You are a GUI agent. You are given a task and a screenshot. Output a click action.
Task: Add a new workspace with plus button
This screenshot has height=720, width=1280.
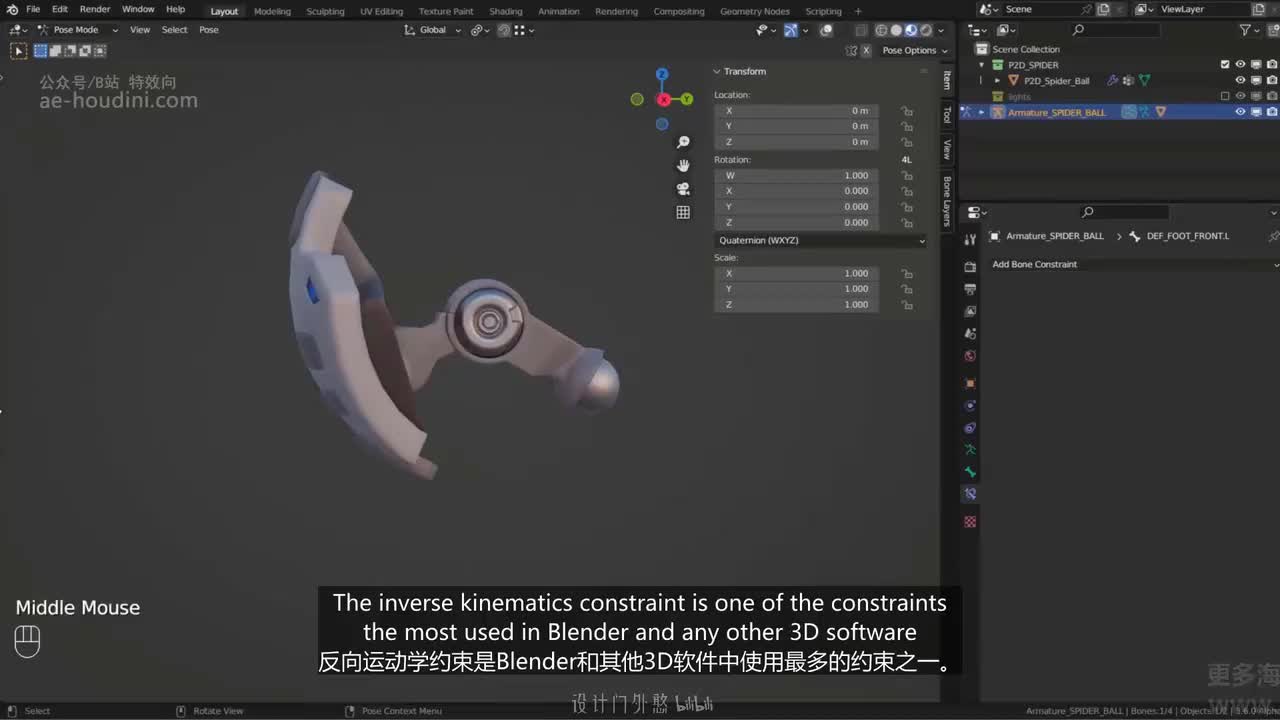pos(858,11)
